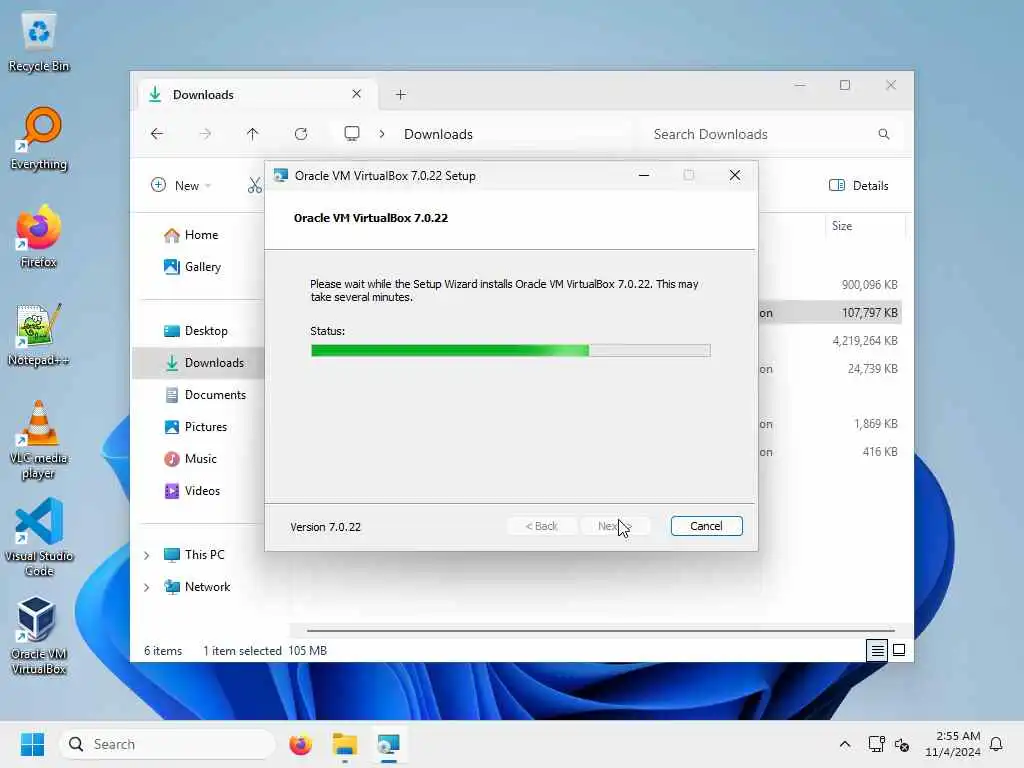The height and width of the screenshot is (768, 1024).
Task: Select the Downloads tab in File Explorer
Action: pos(258,95)
